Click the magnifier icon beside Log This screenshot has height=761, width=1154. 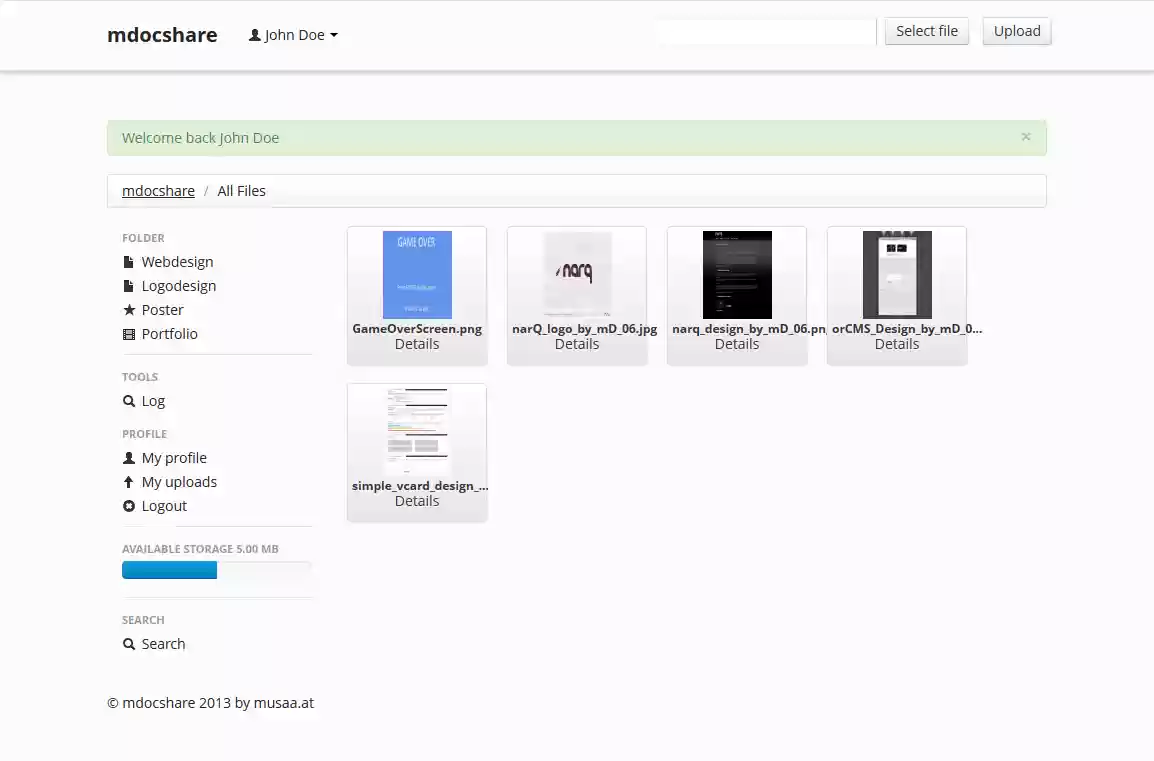[x=127, y=400]
